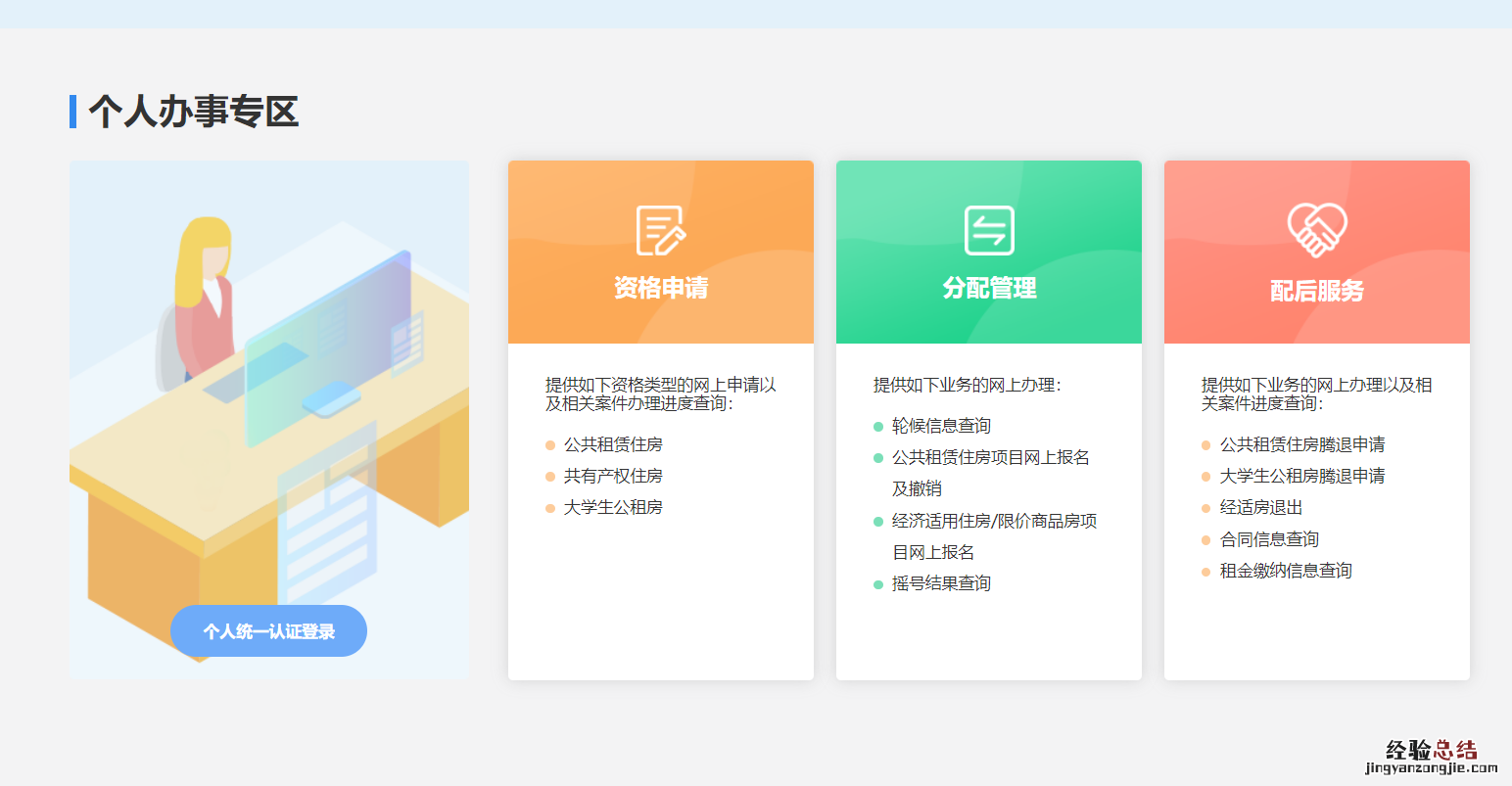Go to 合同信息查询
The image size is (1512, 786).
(x=1269, y=539)
